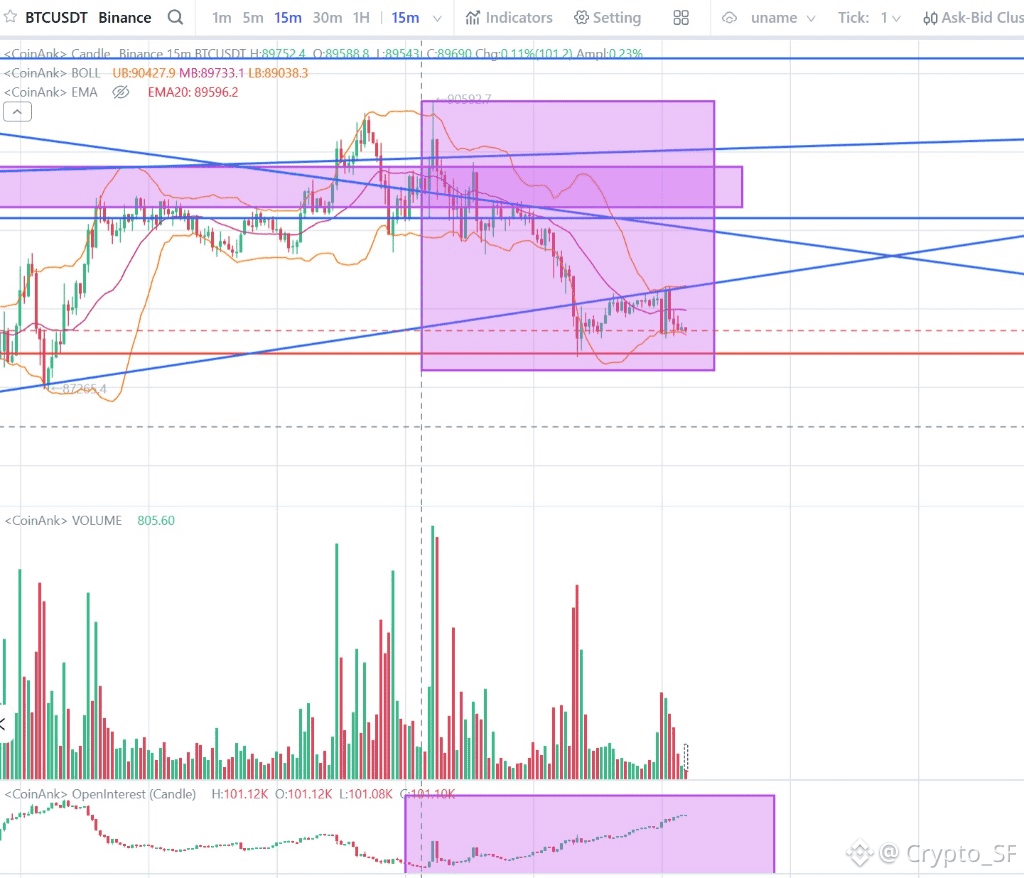Viewport: 1024px width, 878px height.
Task: Click the Candle indicator legend row
Action: [323, 54]
